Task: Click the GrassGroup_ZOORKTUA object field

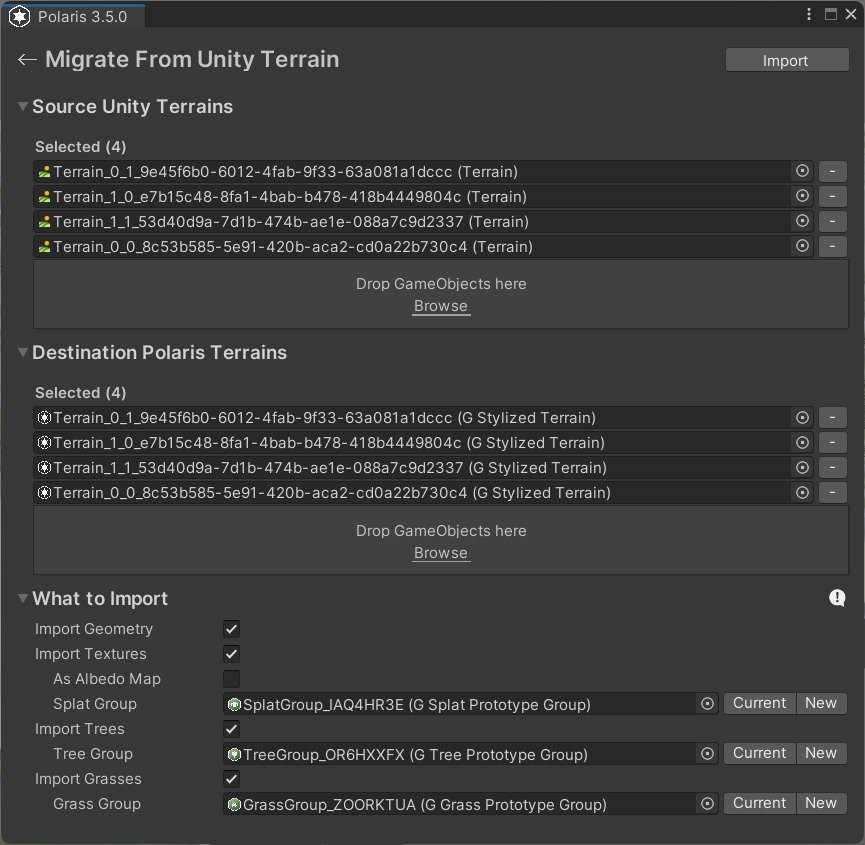Action: click(x=471, y=804)
